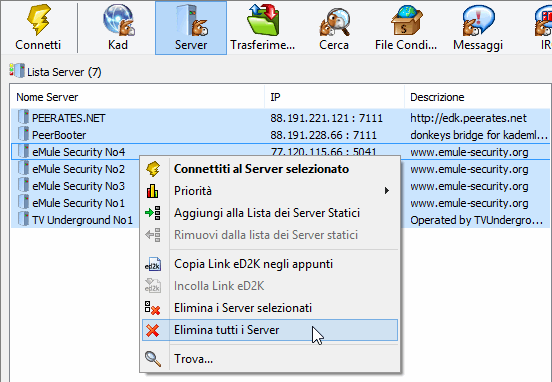This screenshot has width=552, height=382.
Task: Select the eMule Security No2 row name
Action: tap(79, 169)
